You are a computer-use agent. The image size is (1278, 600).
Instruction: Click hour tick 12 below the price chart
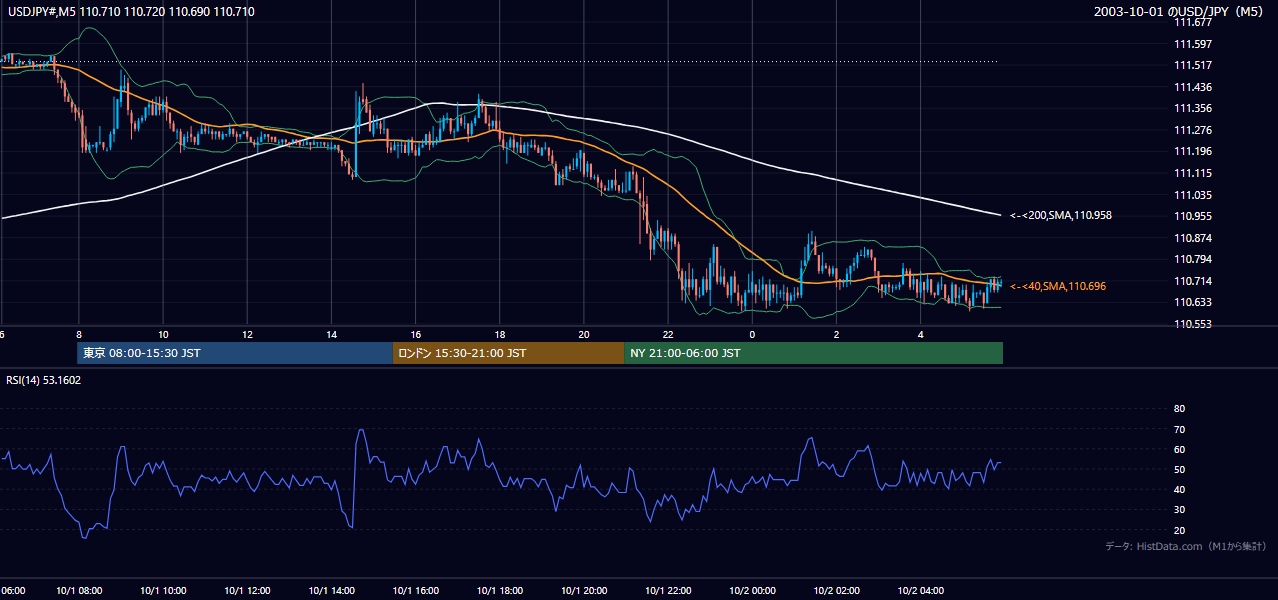click(247, 334)
